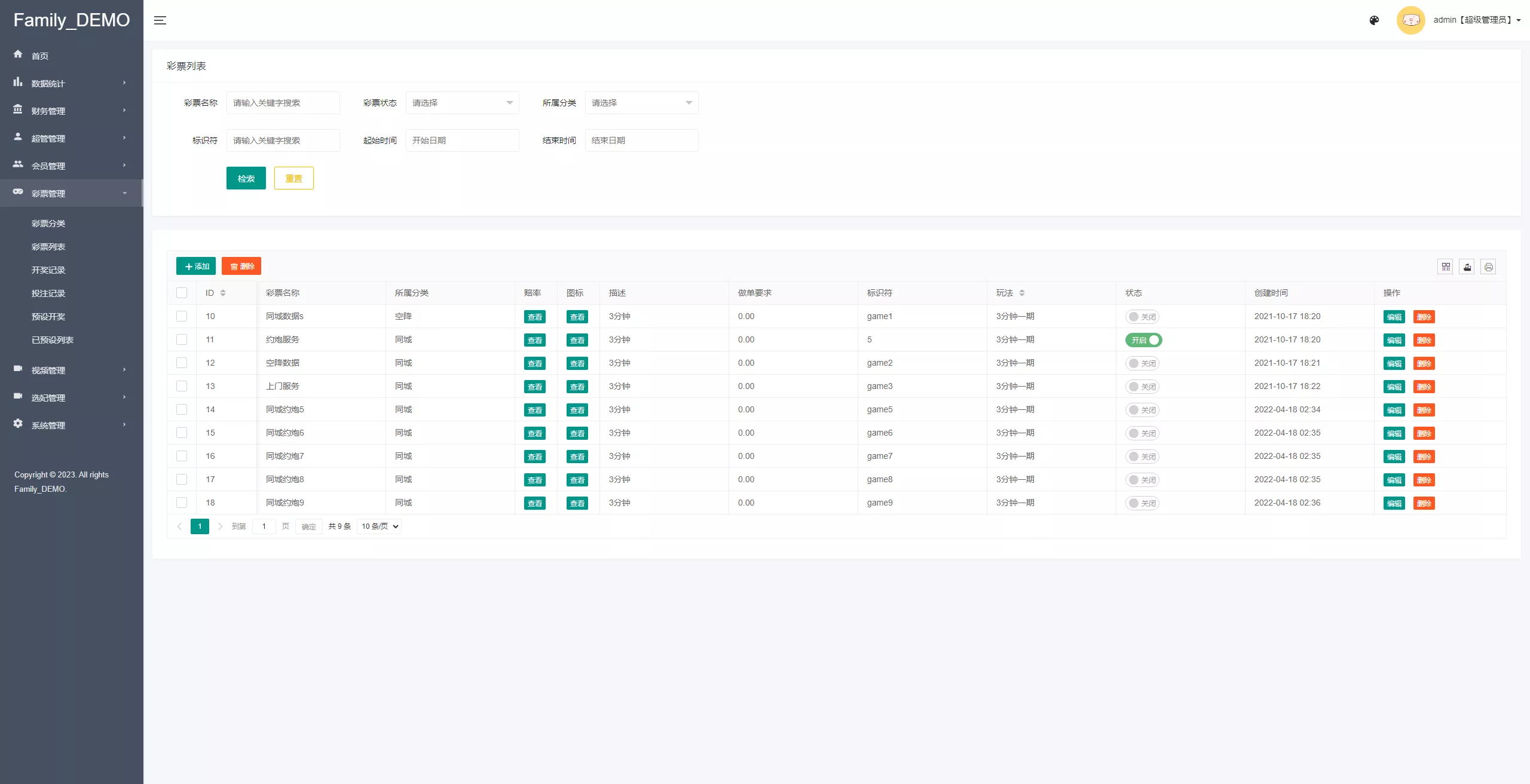
Task: Click the 添加 add button
Action: (x=196, y=266)
